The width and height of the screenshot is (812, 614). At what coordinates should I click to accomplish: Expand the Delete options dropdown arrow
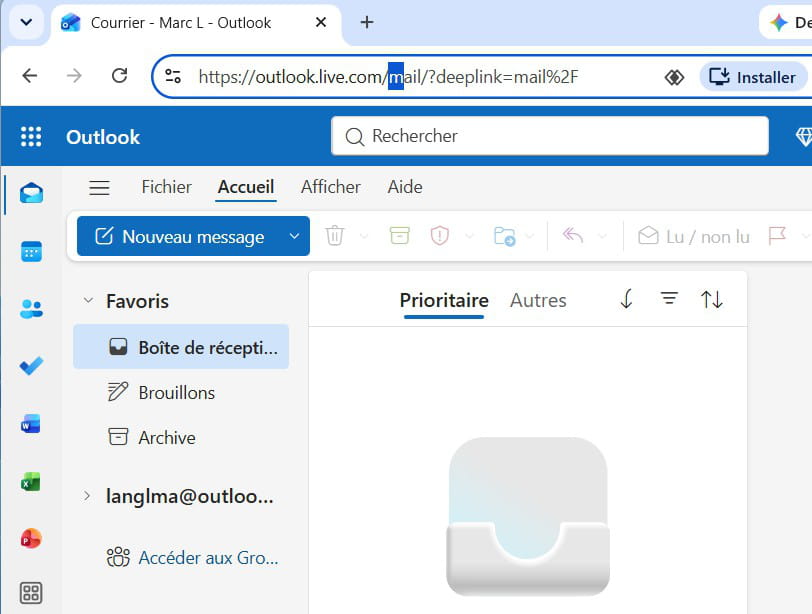(364, 236)
